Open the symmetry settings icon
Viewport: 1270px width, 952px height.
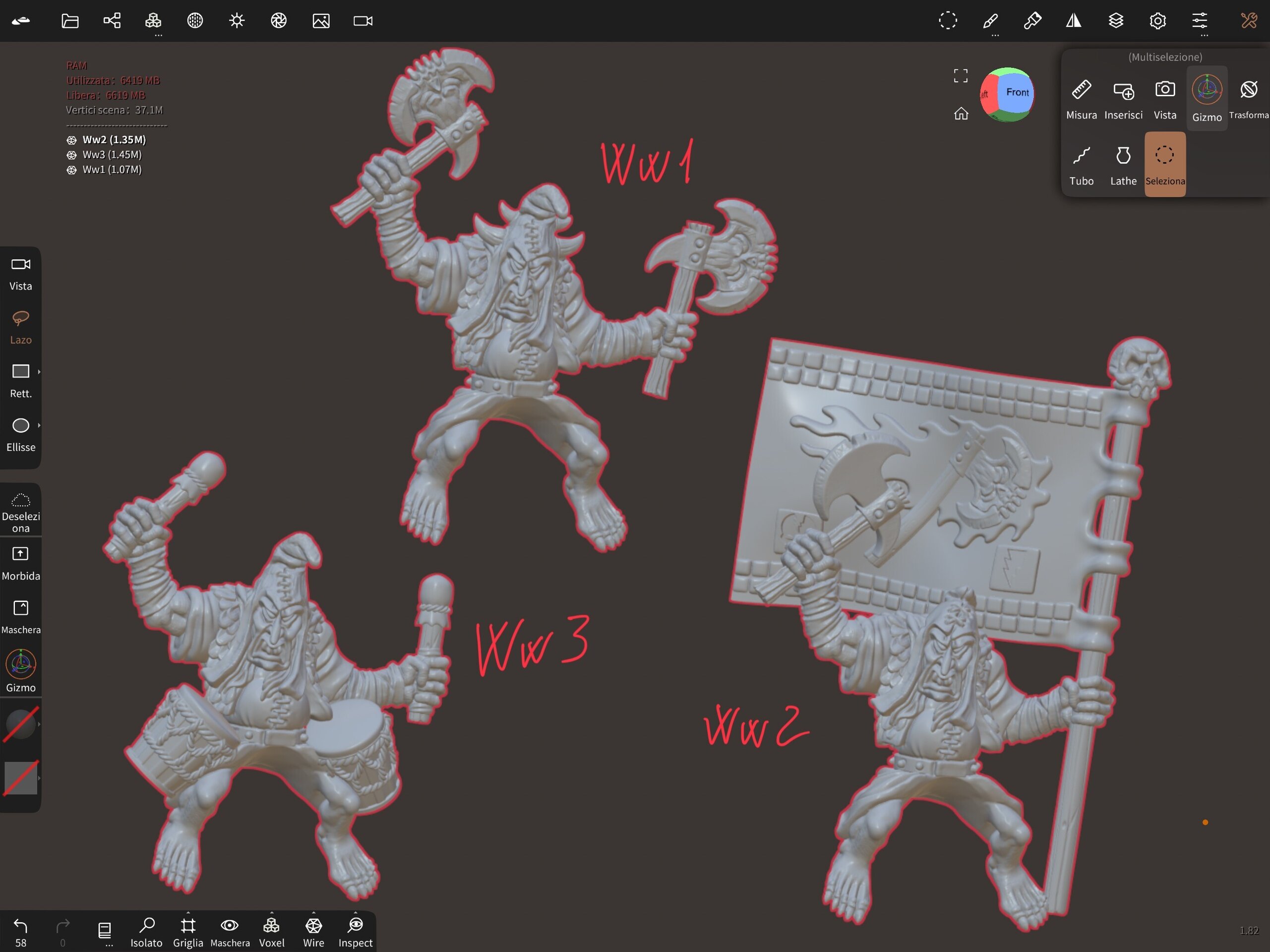pyautogui.click(x=1074, y=21)
